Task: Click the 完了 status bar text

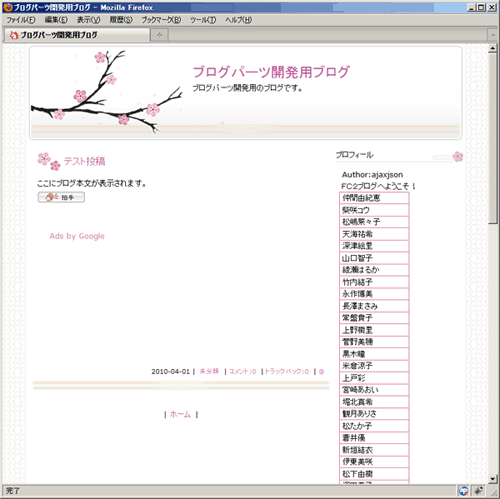Action: 13,491
